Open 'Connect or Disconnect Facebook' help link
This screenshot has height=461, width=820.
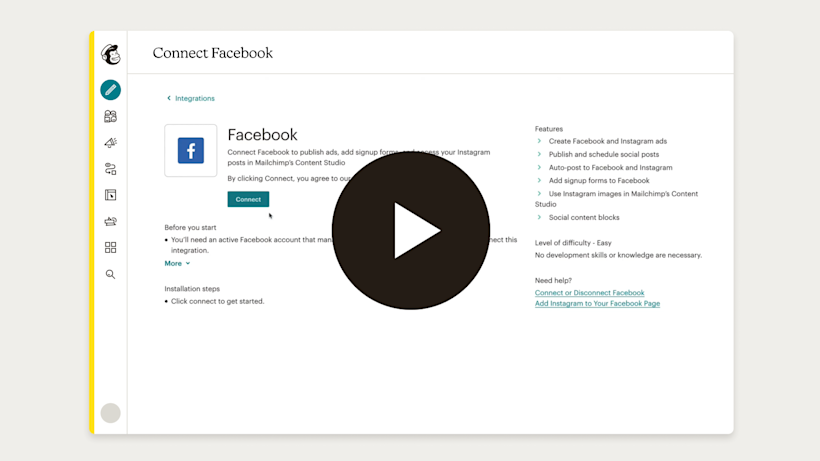pos(589,293)
